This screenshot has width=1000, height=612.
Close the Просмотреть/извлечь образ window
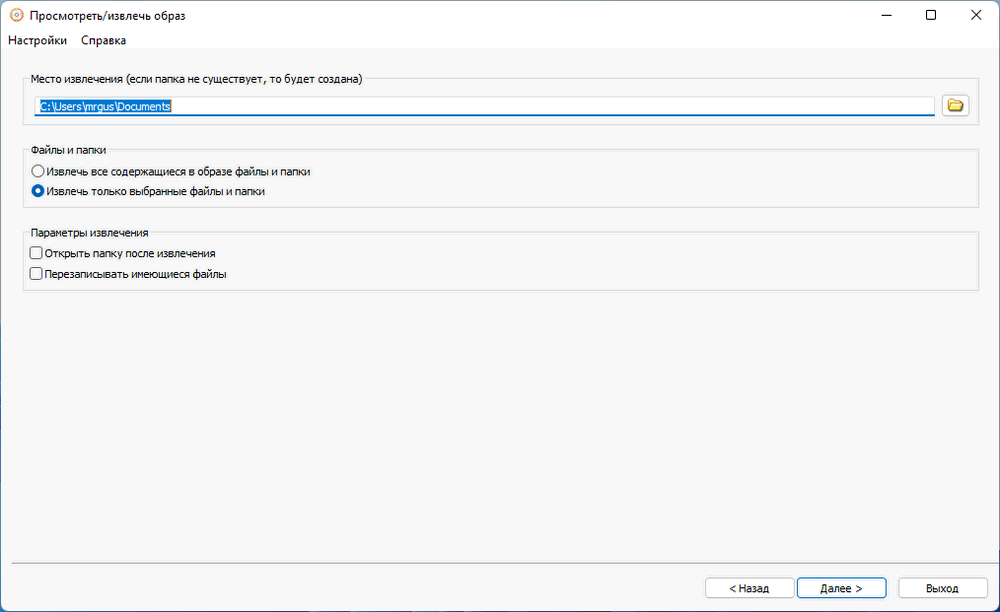coord(977,16)
